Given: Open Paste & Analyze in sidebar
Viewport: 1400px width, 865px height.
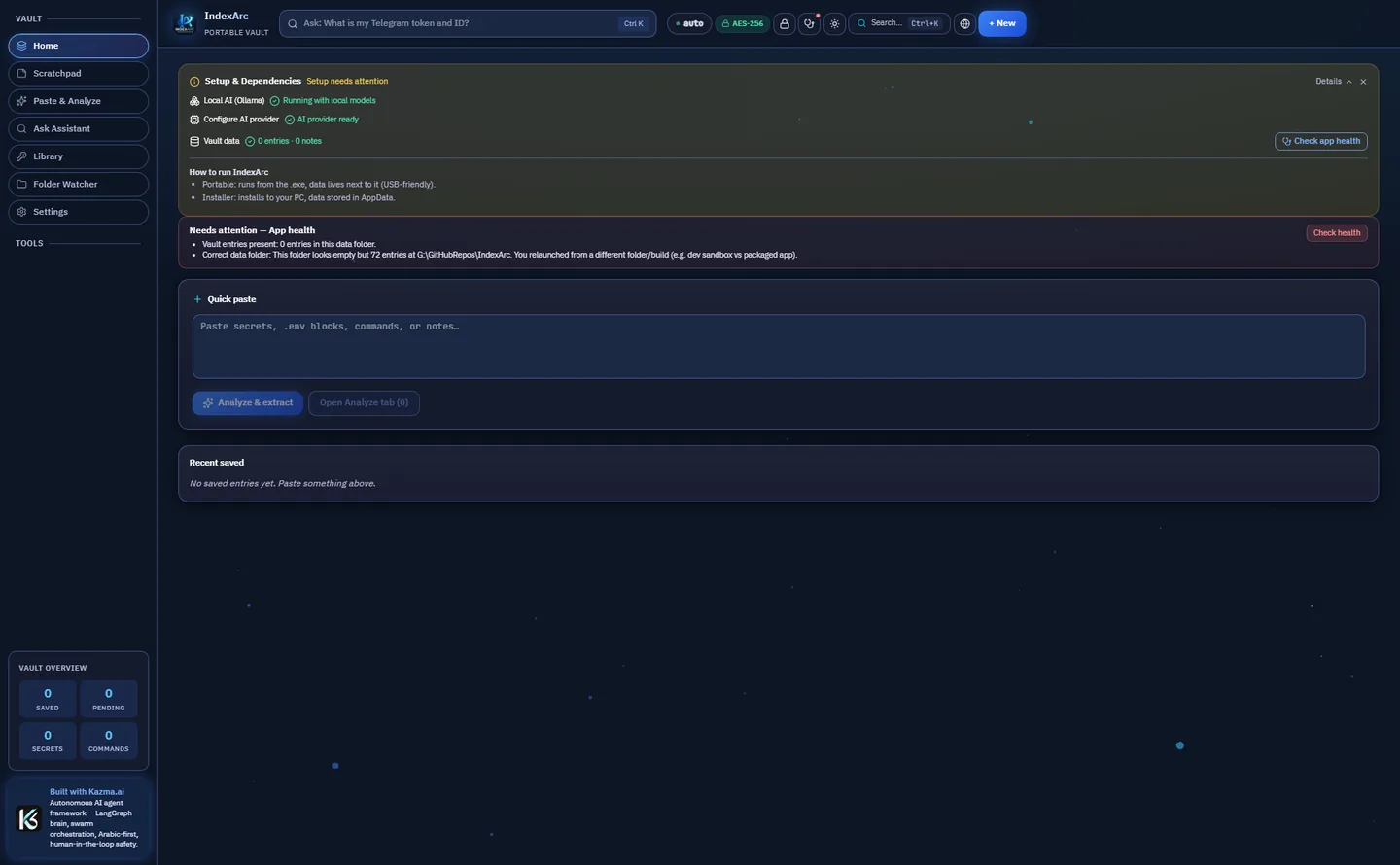Looking at the screenshot, I should tap(79, 101).
